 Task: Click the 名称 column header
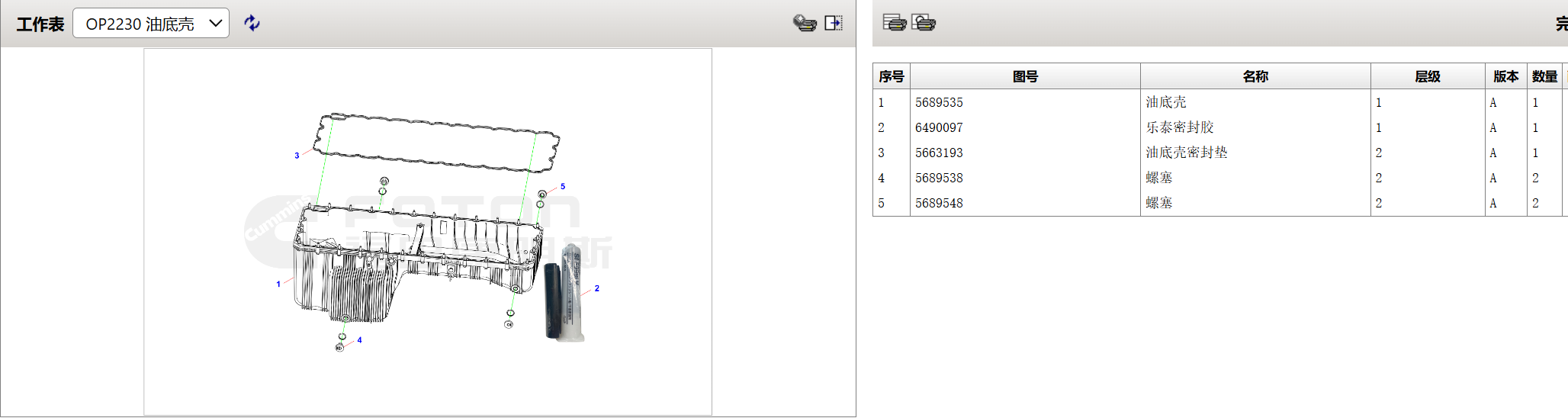[1255, 76]
